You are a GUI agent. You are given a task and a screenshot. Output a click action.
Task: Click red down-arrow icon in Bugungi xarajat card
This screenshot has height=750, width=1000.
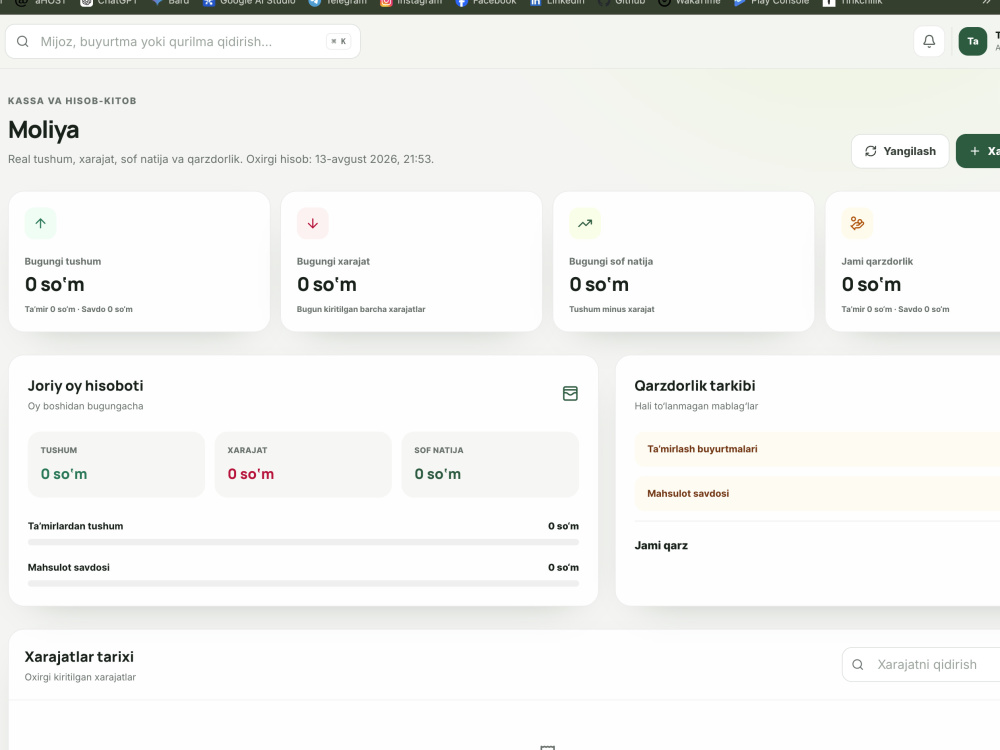pos(312,223)
